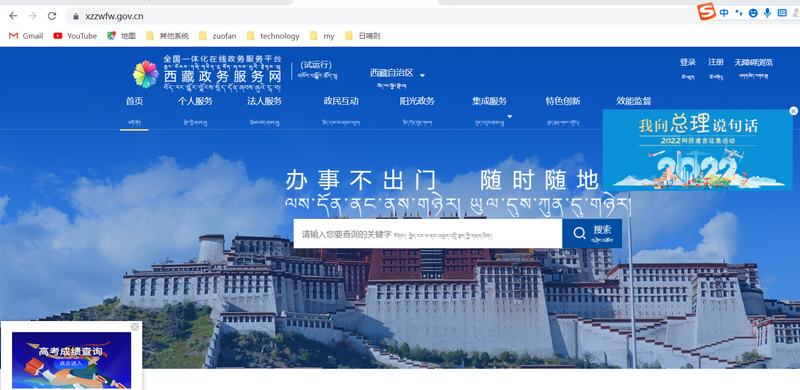Screen dimensions: 800x390
Task: Click the colorful site logo of 西藏政务服务网
Action: click(146, 74)
